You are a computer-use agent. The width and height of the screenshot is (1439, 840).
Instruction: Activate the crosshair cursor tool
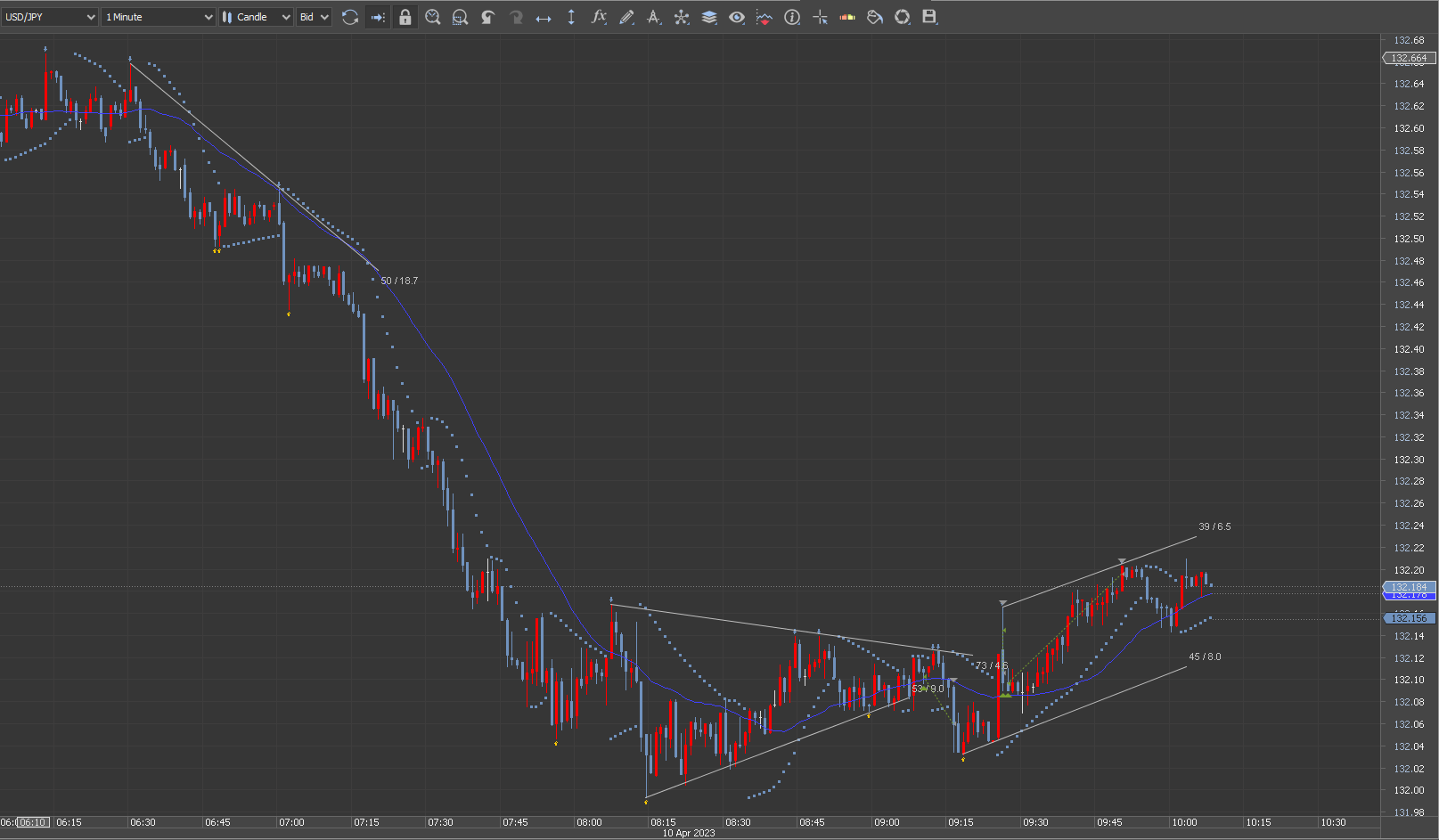tap(820, 17)
